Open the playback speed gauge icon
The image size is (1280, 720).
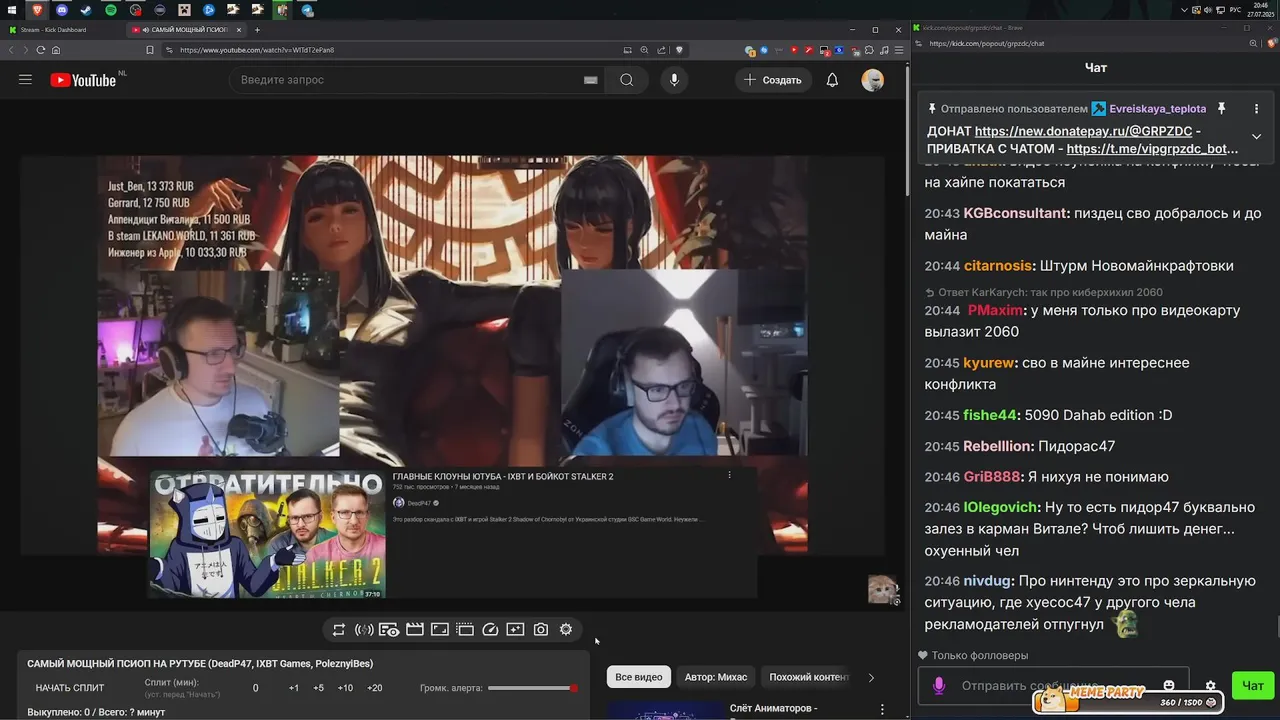point(490,630)
